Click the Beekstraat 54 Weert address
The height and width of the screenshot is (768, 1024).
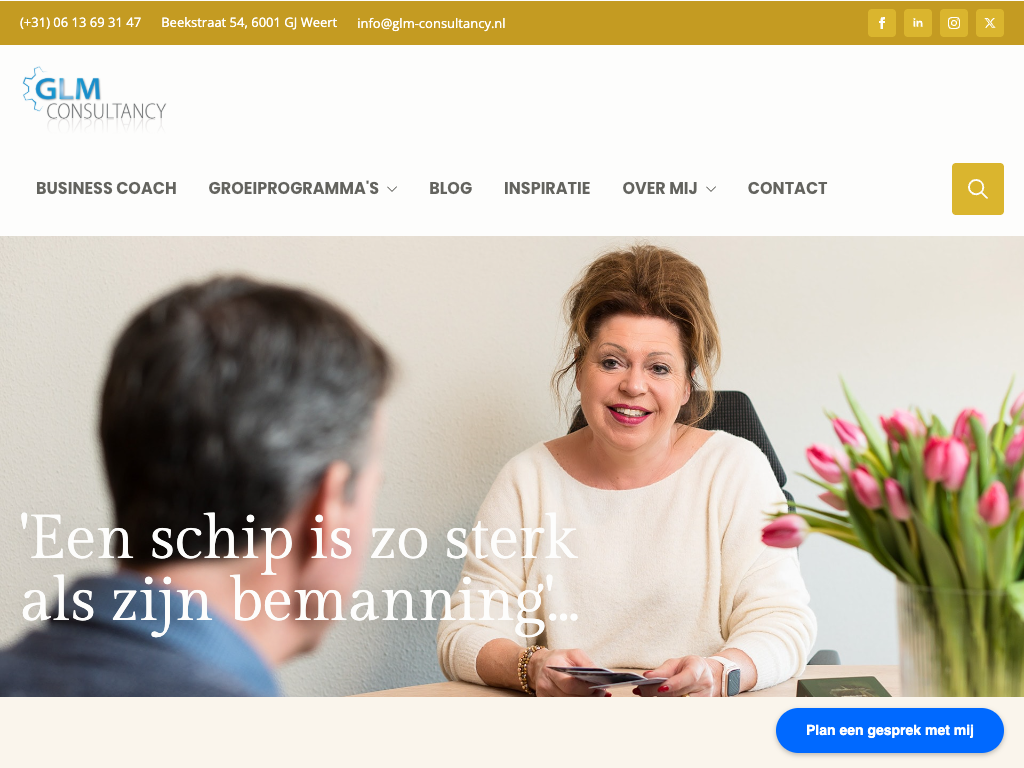pyautogui.click(x=249, y=22)
